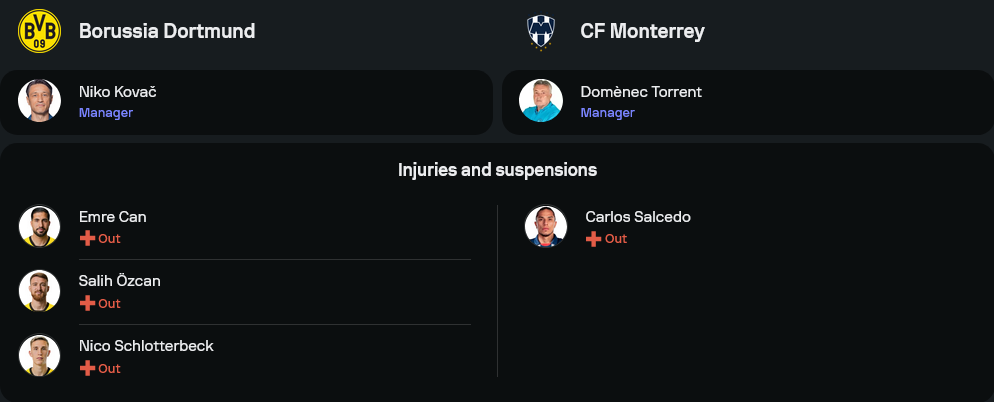Open the CF Monterrey team name link
Image resolution: width=994 pixels, height=402 pixels.
click(x=642, y=31)
